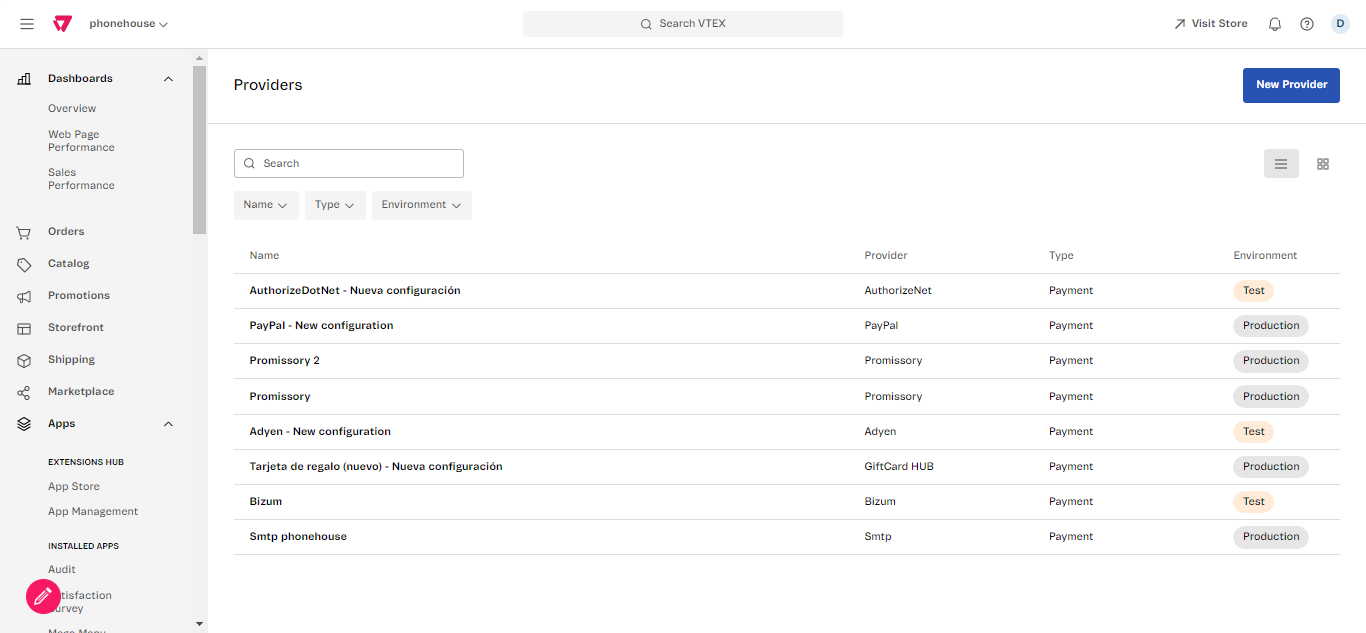1366x633 pixels.
Task: Open Adyen - New configuration provider
Action: (x=320, y=432)
